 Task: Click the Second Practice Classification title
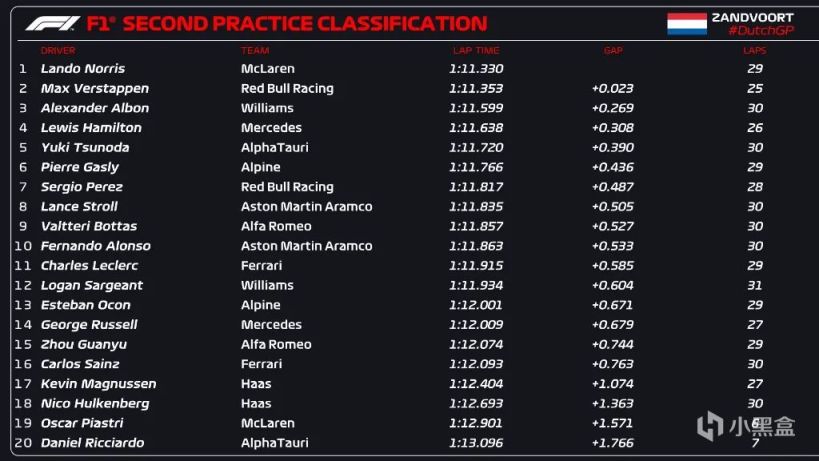click(304, 23)
